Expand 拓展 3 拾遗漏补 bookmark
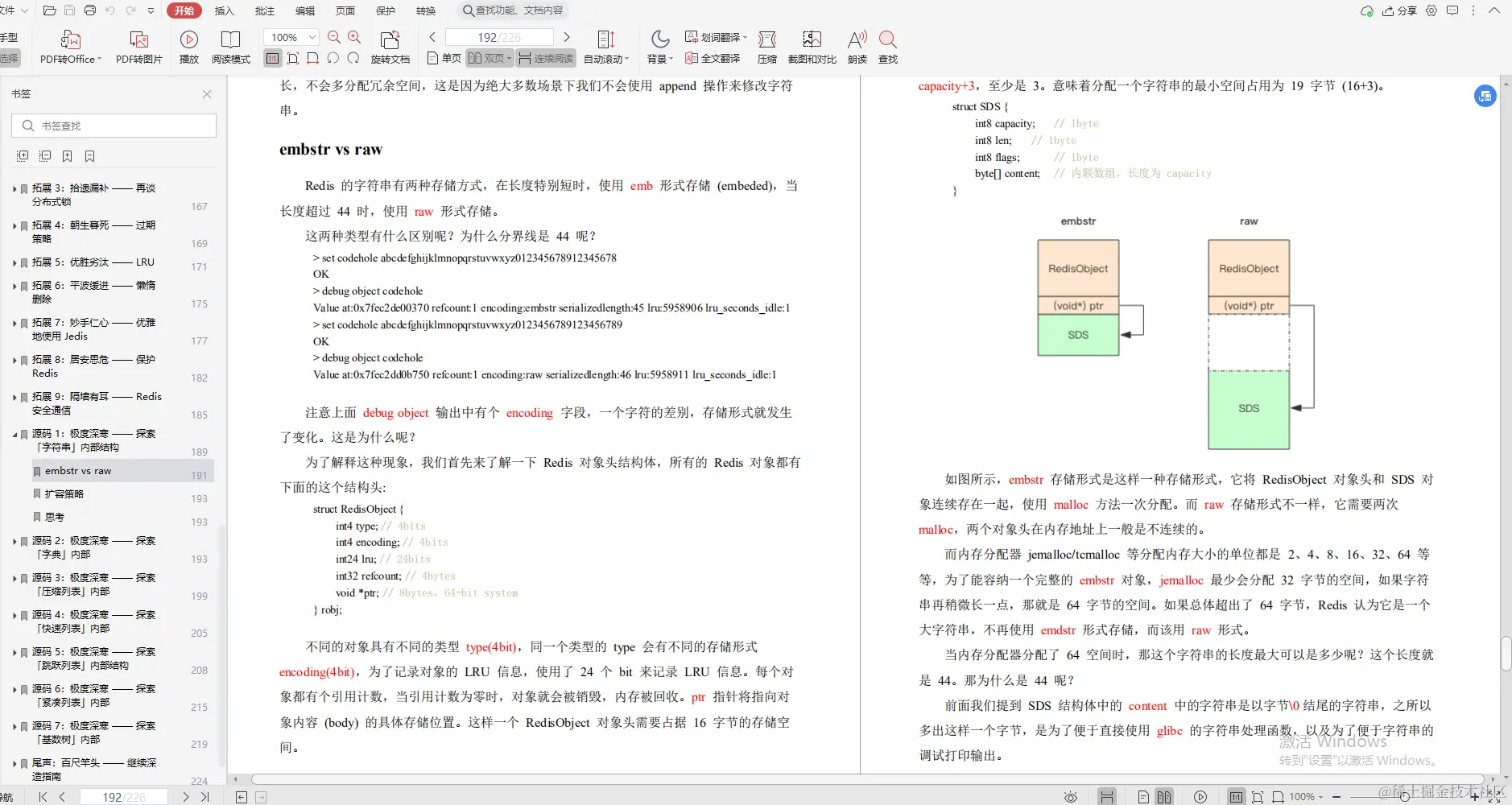 coord(14,189)
